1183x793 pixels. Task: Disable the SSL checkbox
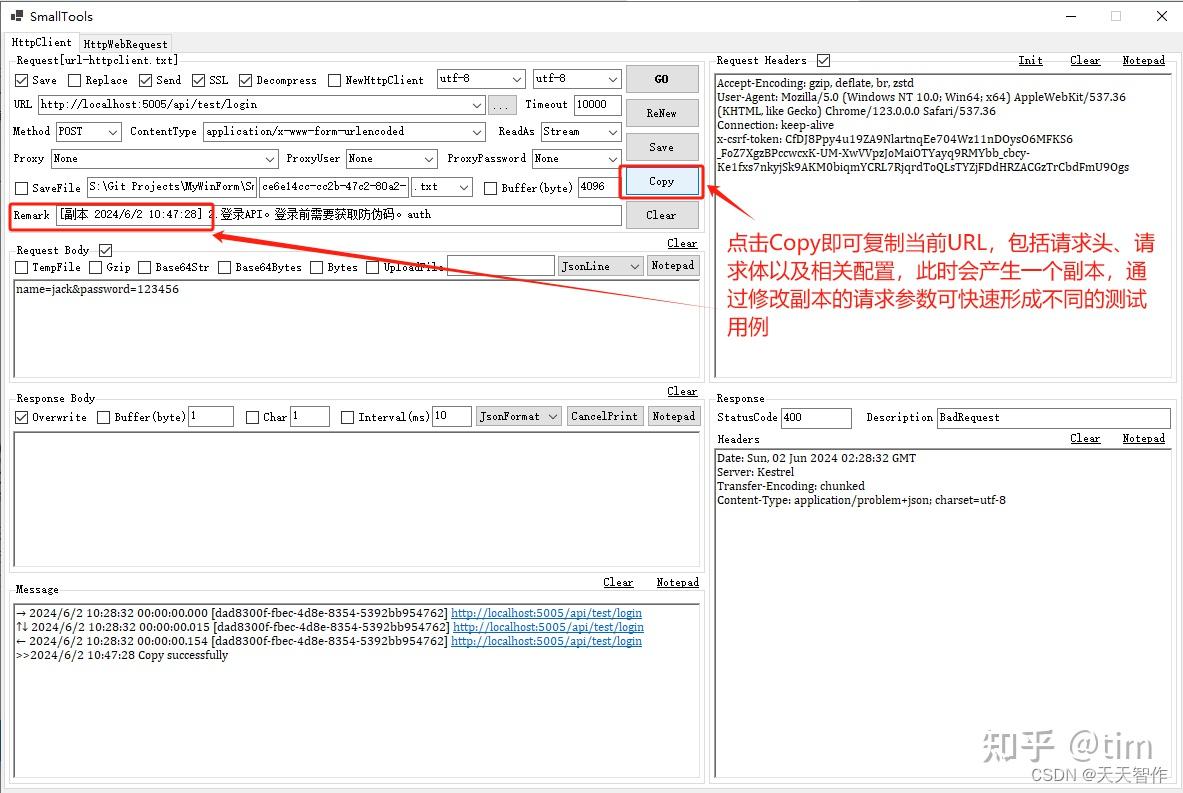tap(200, 80)
